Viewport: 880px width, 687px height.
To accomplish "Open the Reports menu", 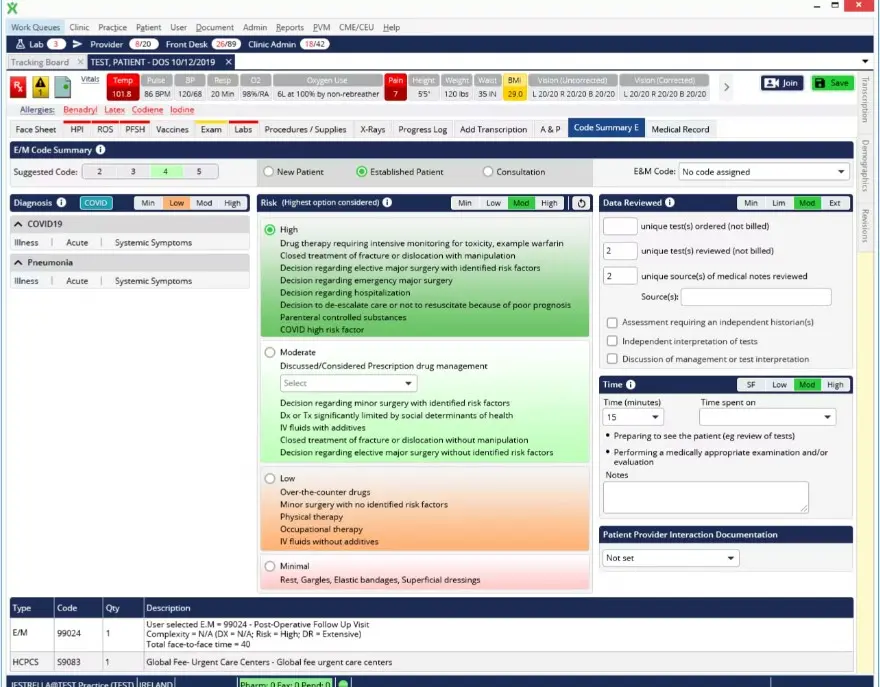I will click(290, 28).
